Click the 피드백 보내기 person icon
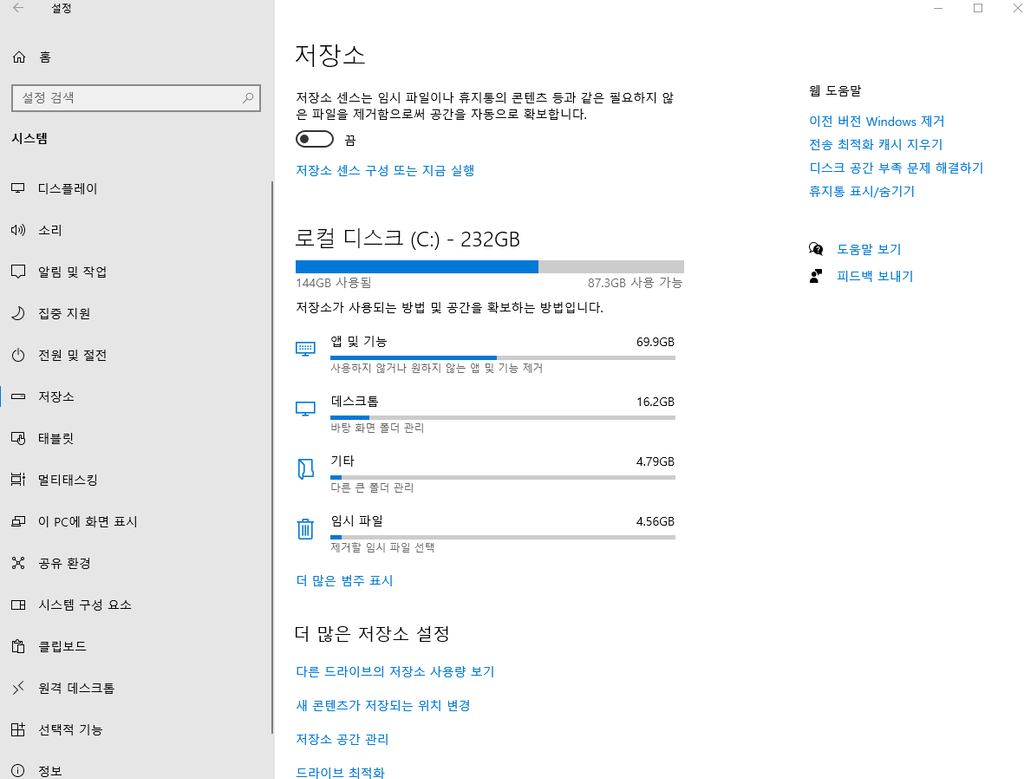1024x779 pixels. [x=816, y=276]
